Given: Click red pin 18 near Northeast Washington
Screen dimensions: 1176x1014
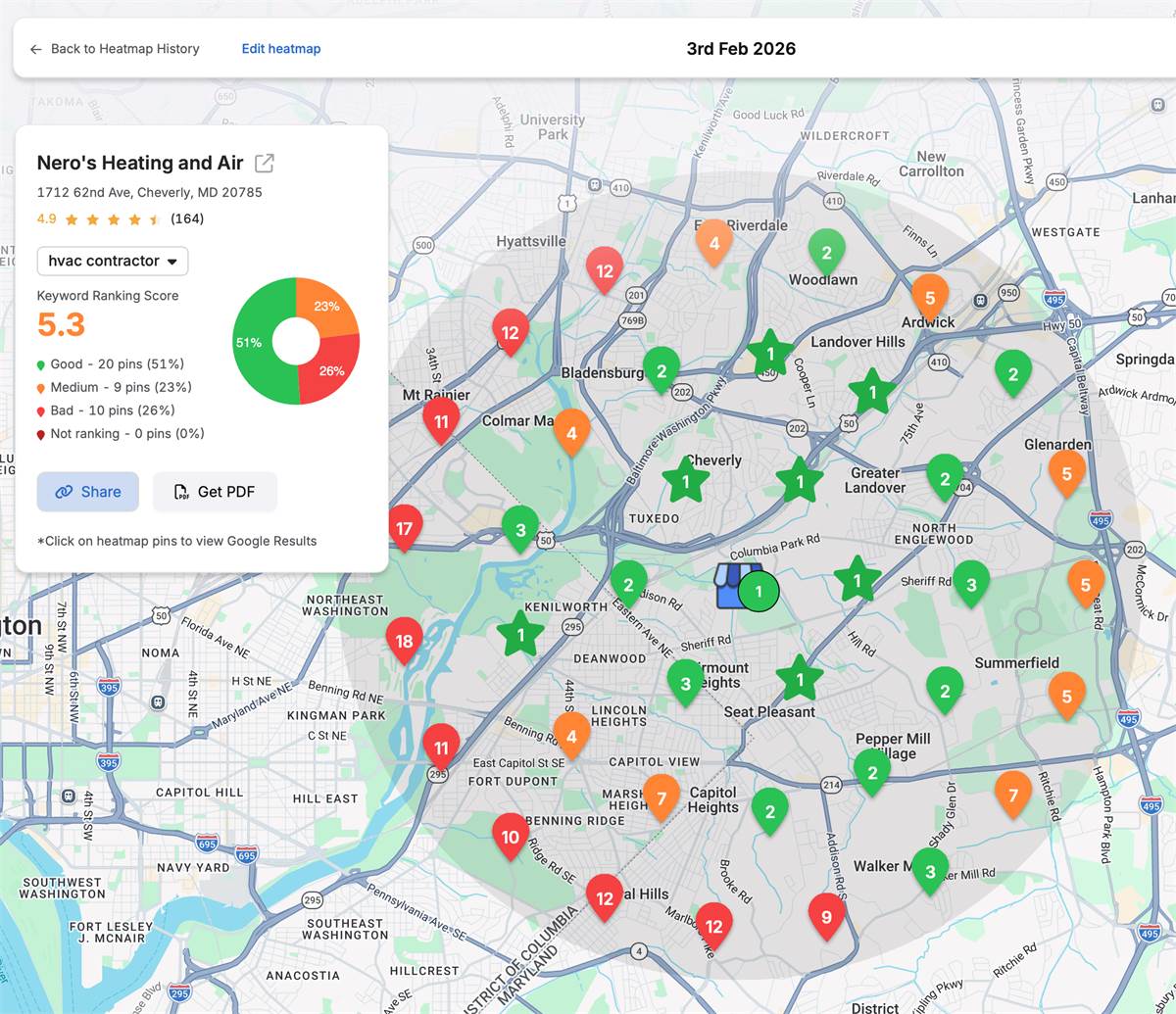Looking at the screenshot, I should tap(404, 643).
